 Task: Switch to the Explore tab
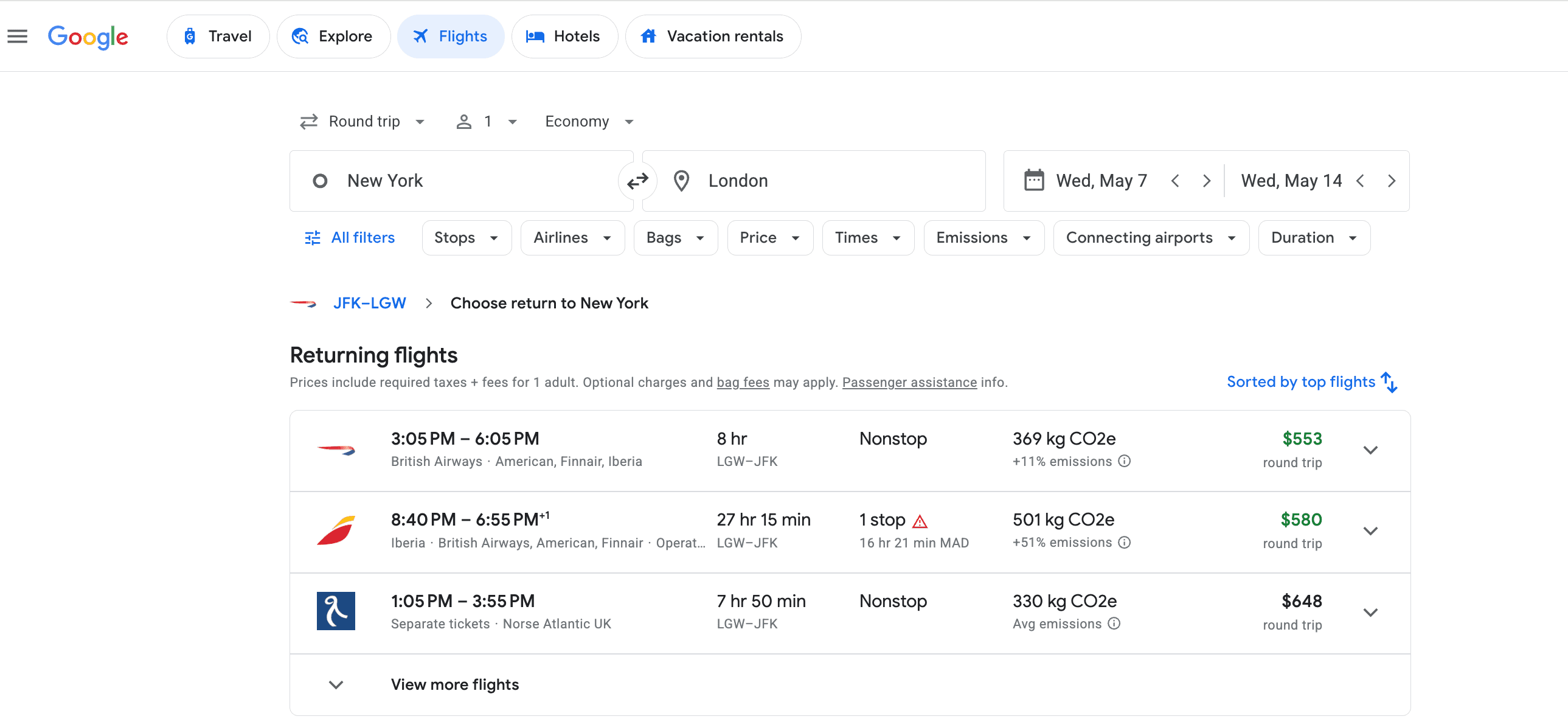pos(333,36)
